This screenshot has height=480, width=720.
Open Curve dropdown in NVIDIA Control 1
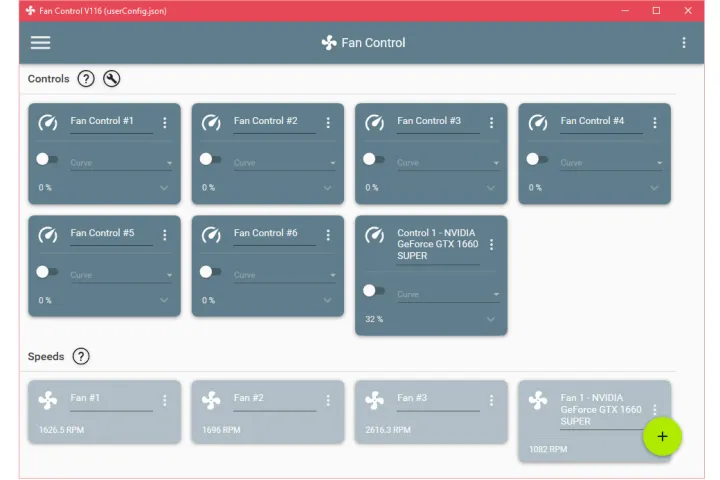pyautogui.click(x=448, y=294)
